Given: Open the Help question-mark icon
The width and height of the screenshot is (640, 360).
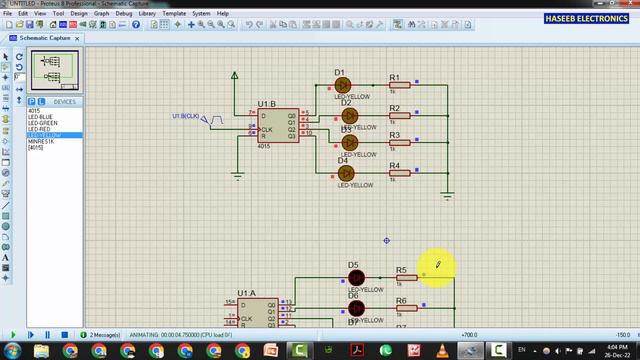Looking at the screenshot, I should coord(136,25).
